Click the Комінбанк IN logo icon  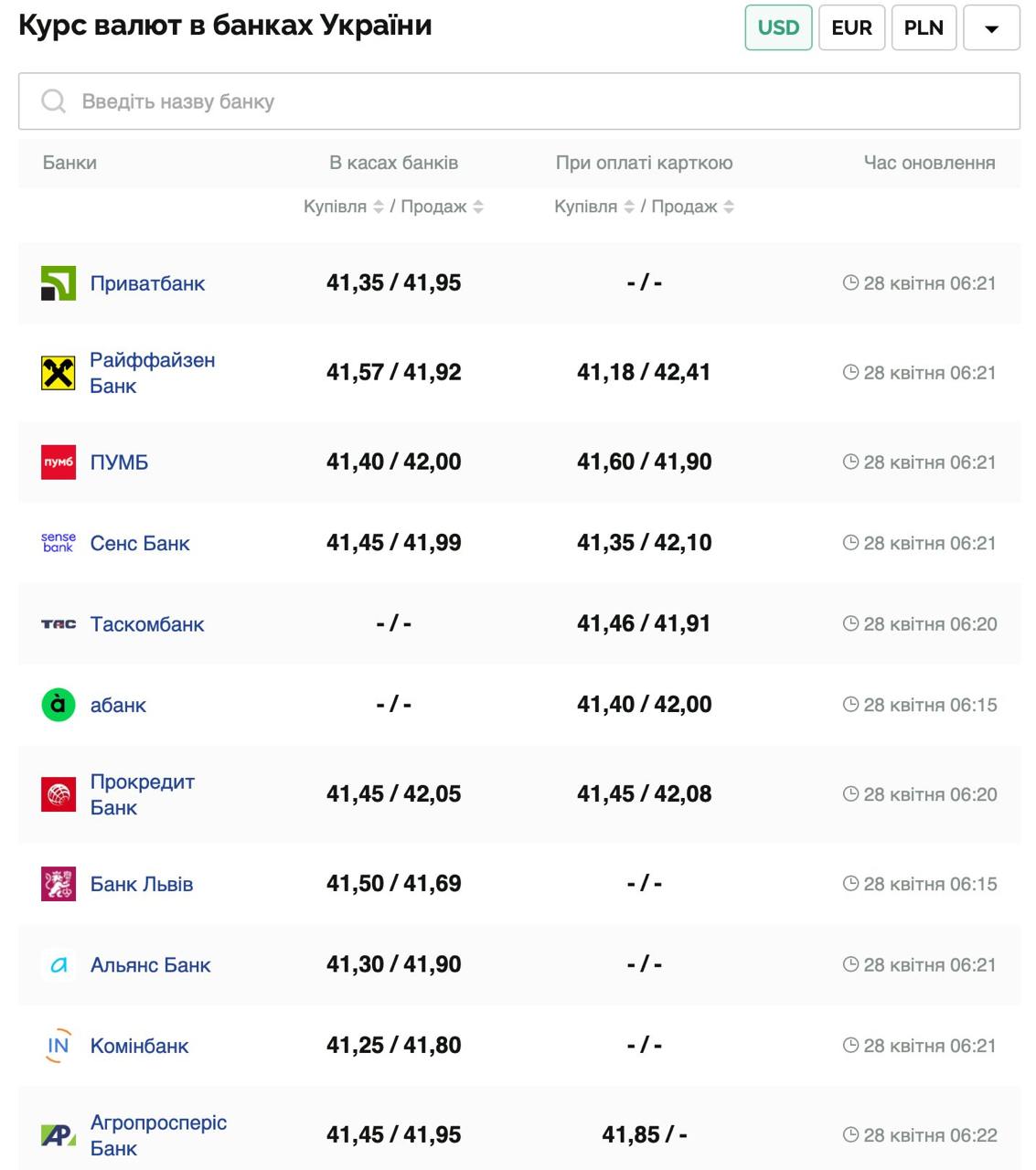[x=59, y=1046]
